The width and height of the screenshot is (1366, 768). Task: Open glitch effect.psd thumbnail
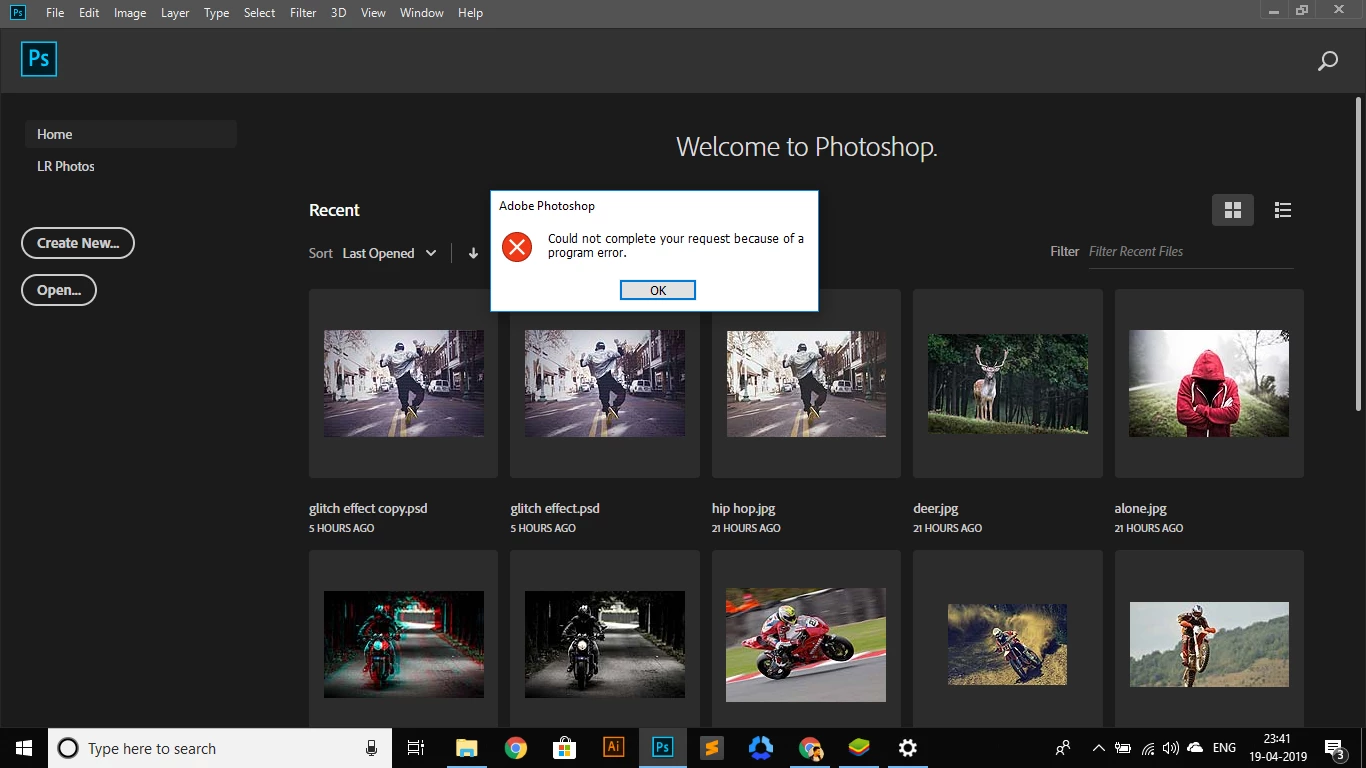(605, 383)
